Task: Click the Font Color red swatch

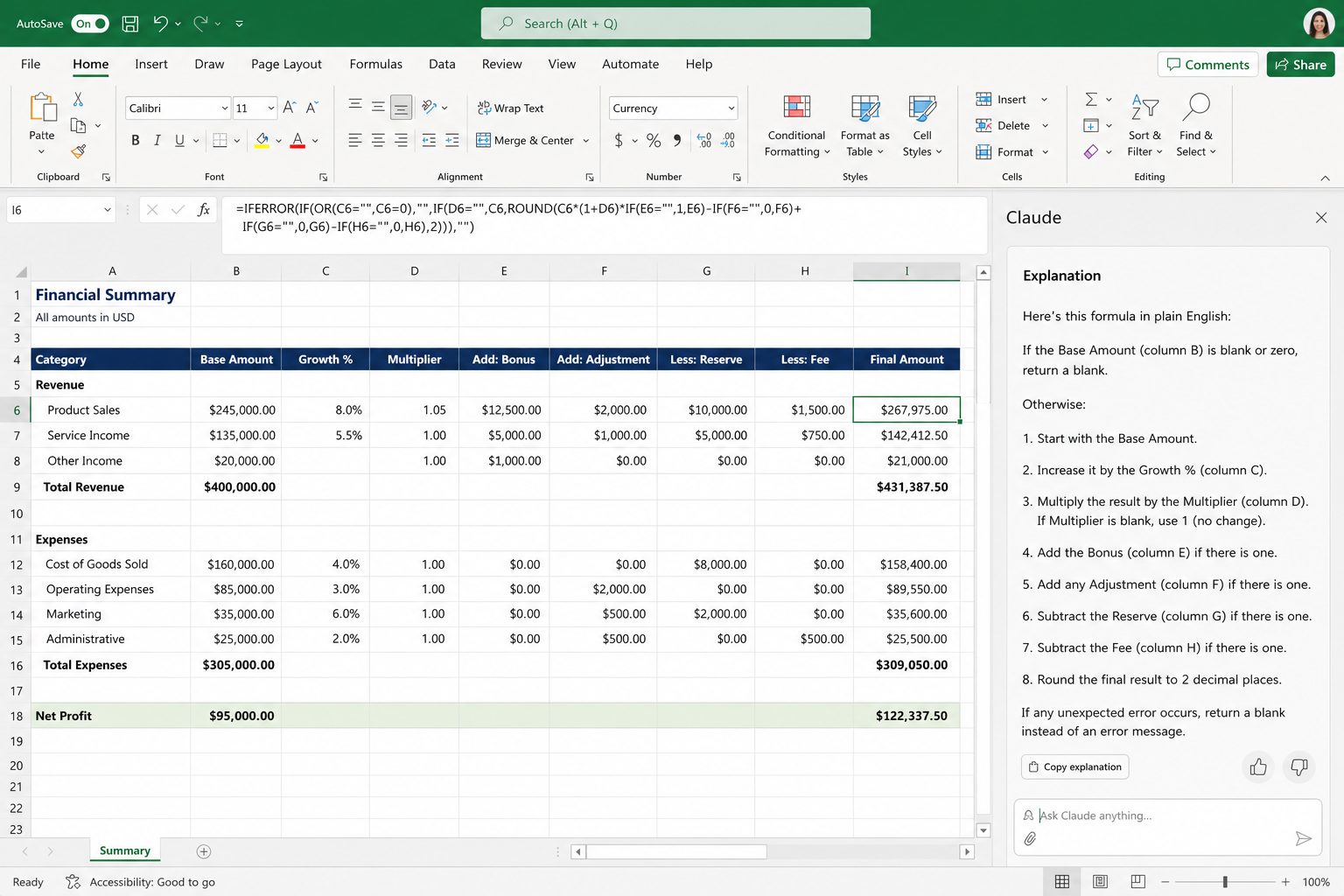Action: pos(297,140)
